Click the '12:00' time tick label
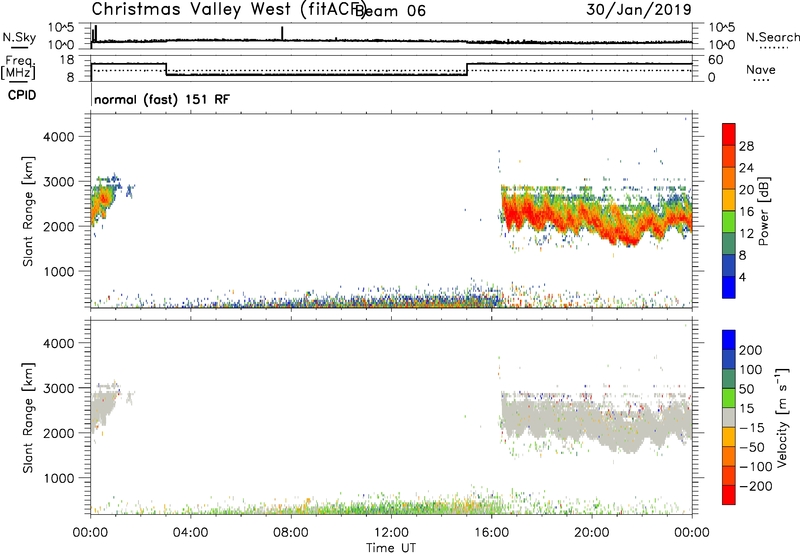Image resolution: width=800 pixels, height=554 pixels. [391, 533]
